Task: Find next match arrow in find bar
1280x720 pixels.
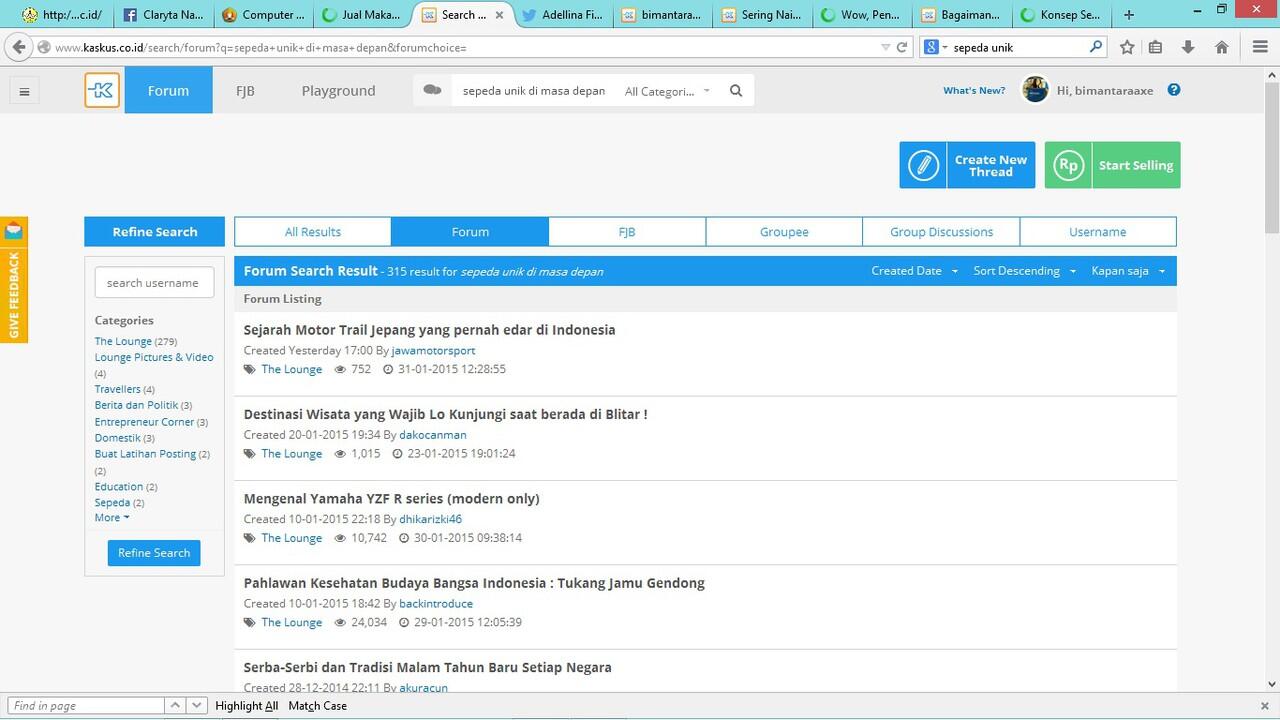Action: tap(197, 706)
